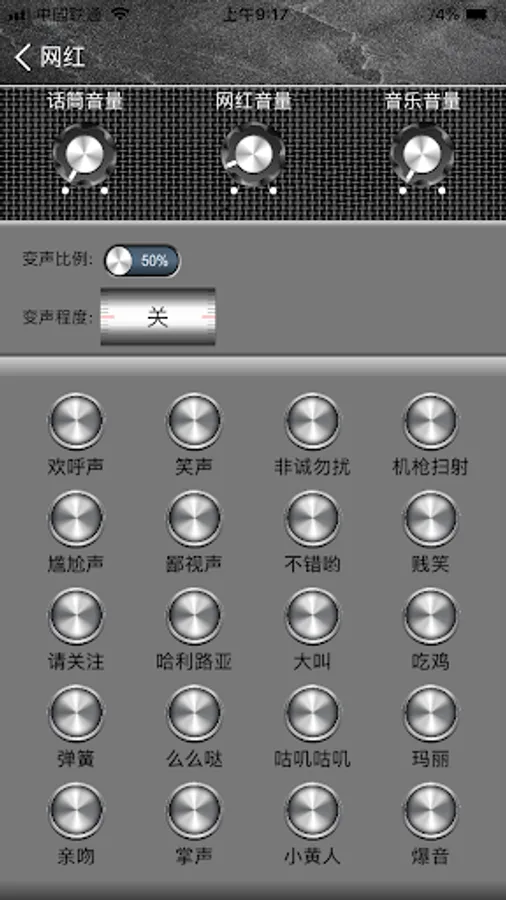The image size is (506, 900).
Task: Tap the 玛丽 sound button
Action: point(430,713)
